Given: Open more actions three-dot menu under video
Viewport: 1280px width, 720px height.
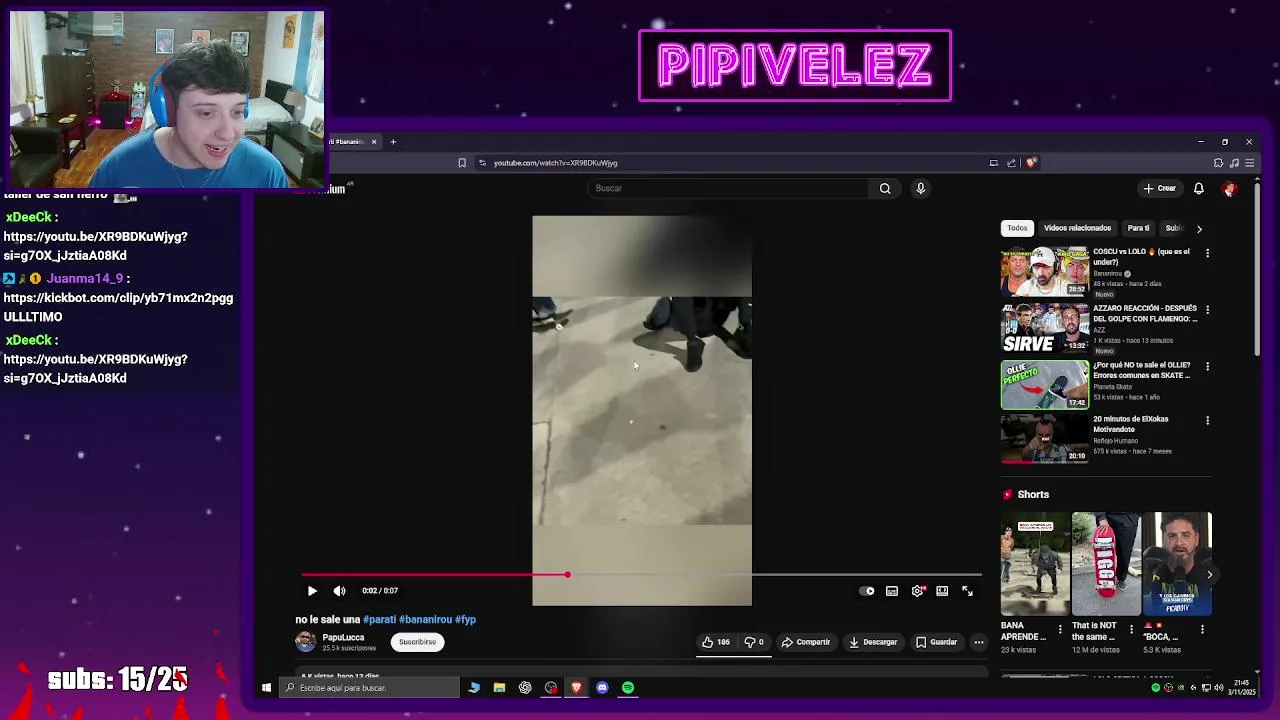Looking at the screenshot, I should (979, 642).
